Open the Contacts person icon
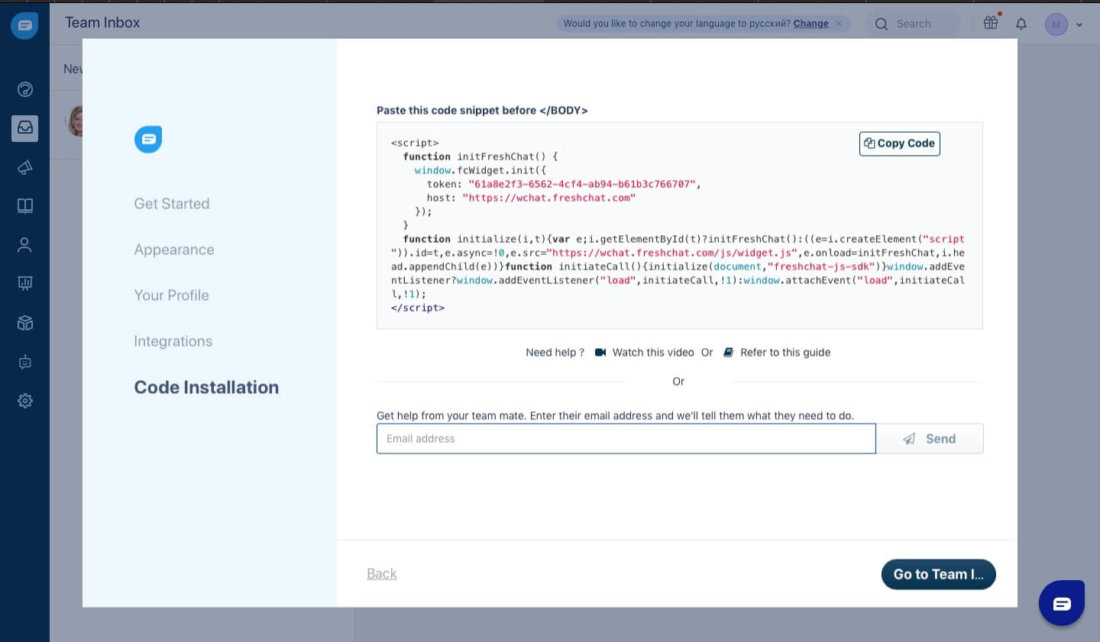Screen dimensions: 1100x642 [25, 245]
